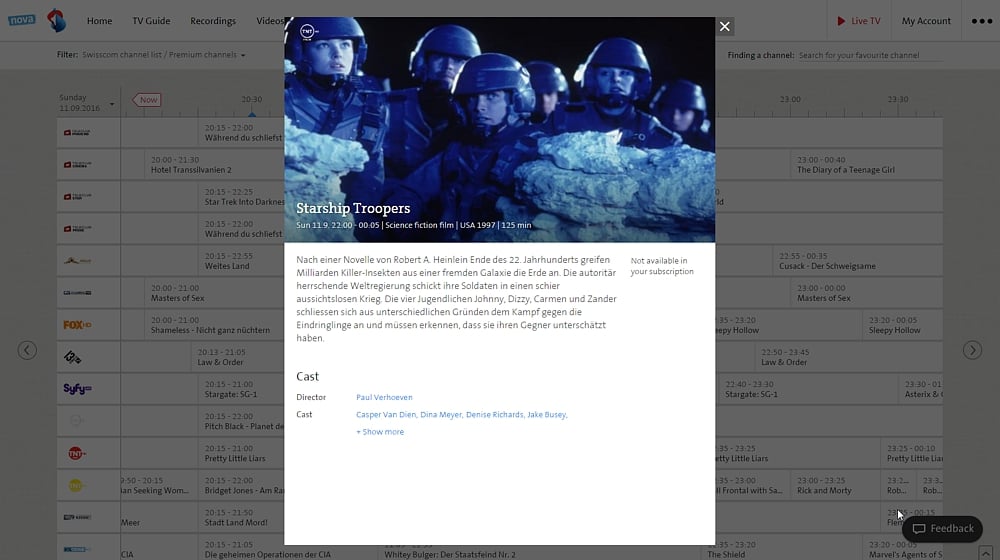Open Law & Order 22:50 program

(x=848, y=357)
